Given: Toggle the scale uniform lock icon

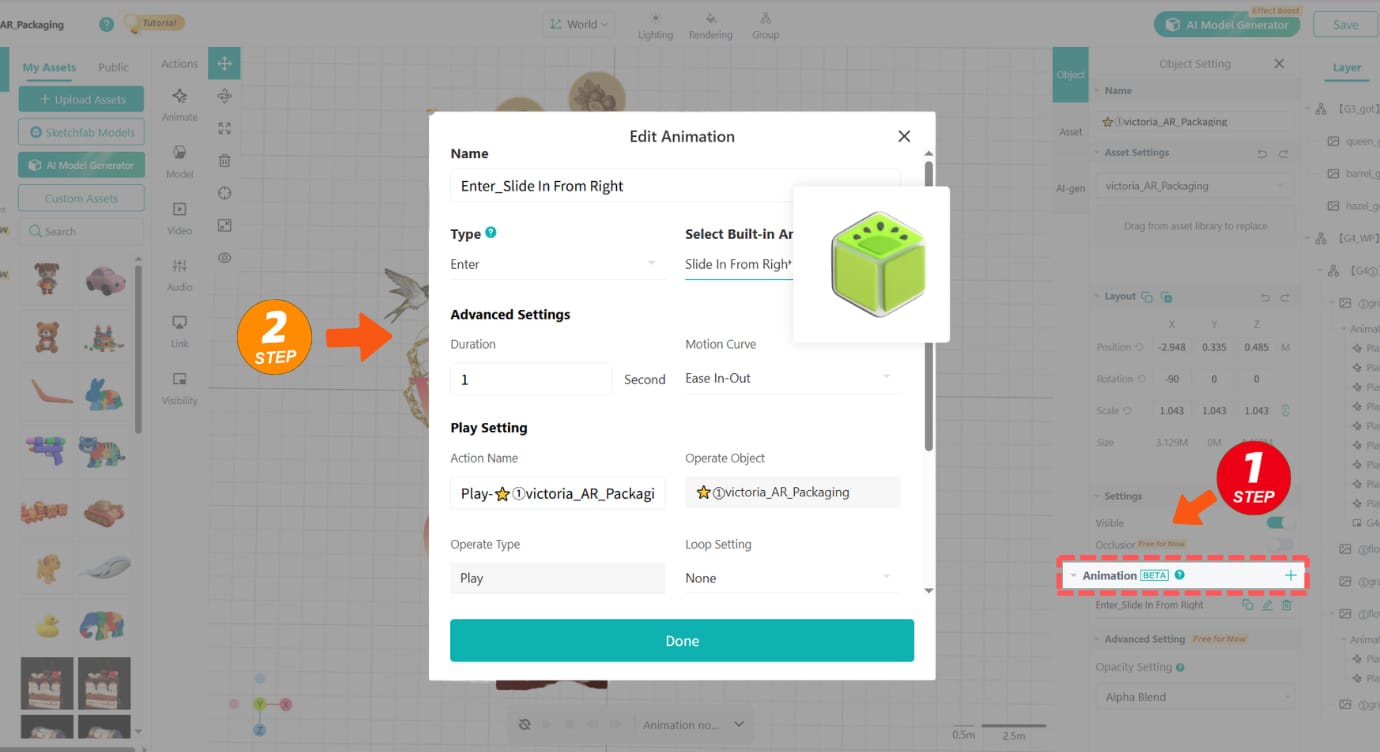Looking at the screenshot, I should click(1284, 410).
